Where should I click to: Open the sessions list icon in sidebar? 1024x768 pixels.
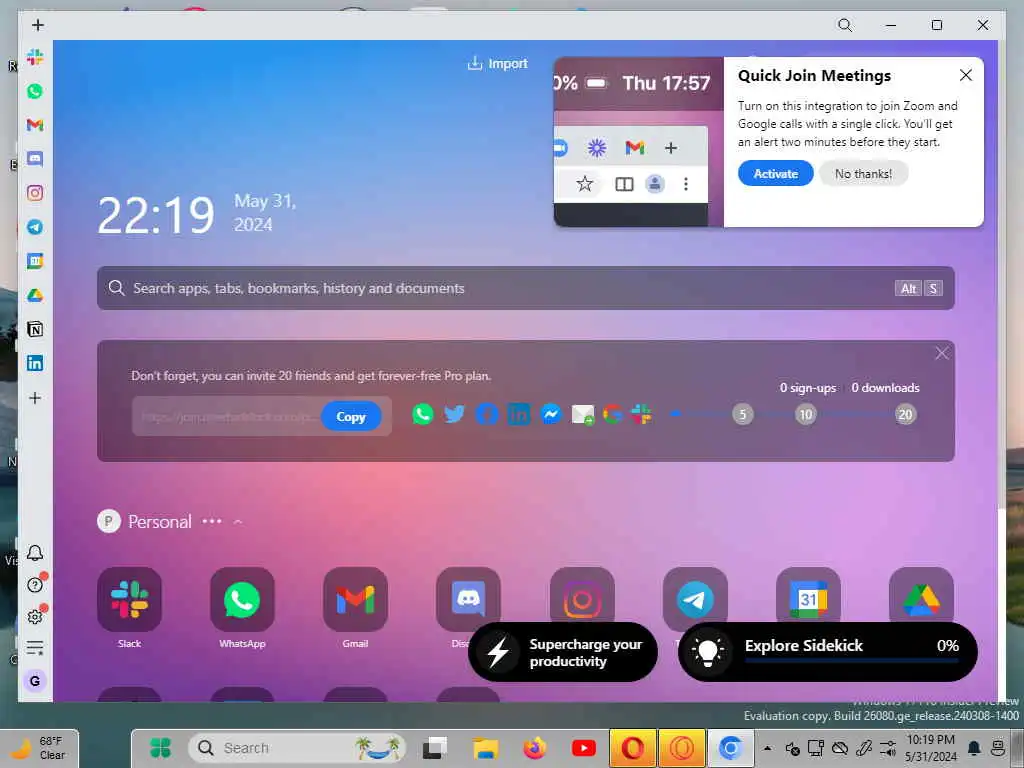click(x=35, y=648)
